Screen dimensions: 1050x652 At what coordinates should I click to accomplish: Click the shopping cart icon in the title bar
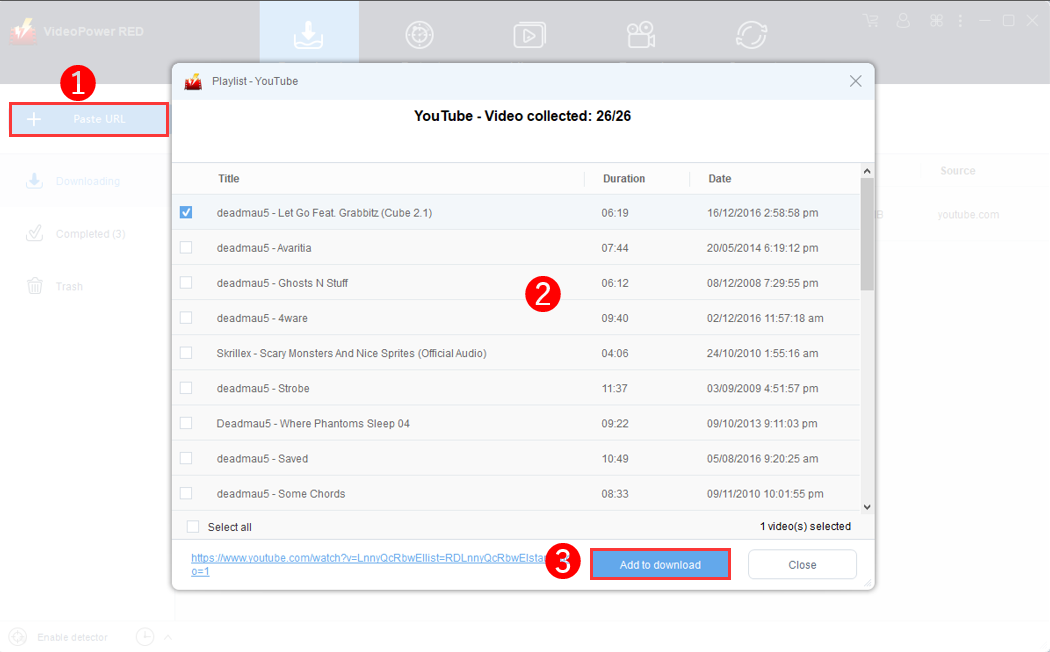pos(871,19)
